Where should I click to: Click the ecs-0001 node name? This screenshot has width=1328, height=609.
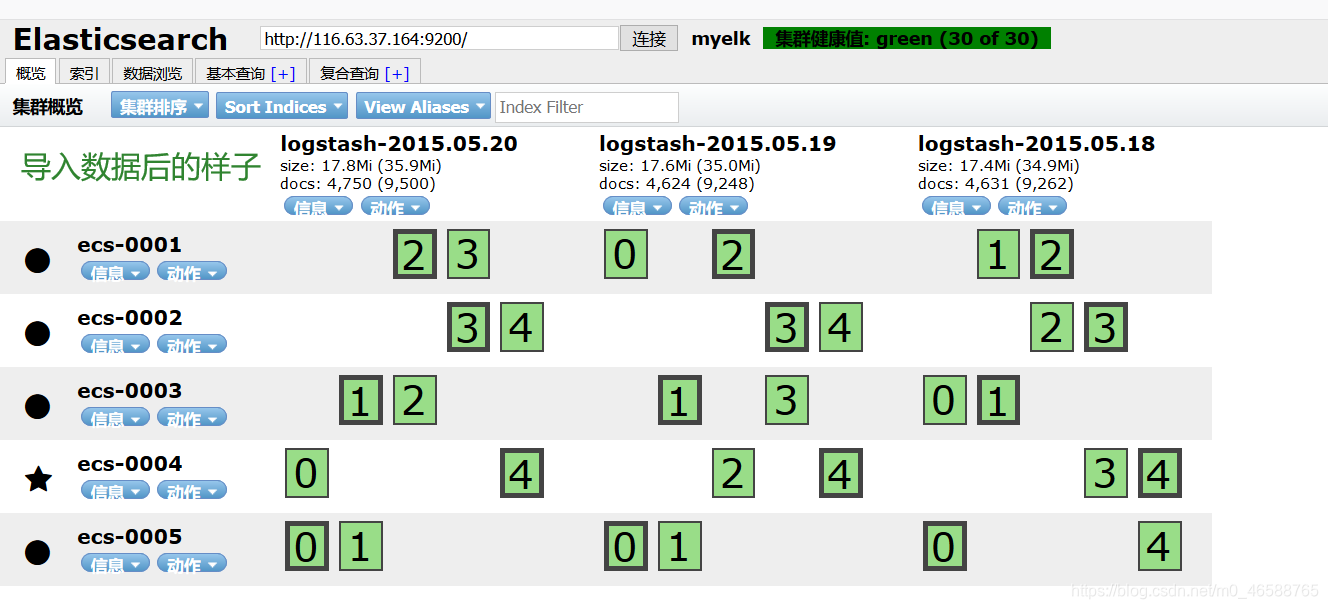click(x=130, y=245)
